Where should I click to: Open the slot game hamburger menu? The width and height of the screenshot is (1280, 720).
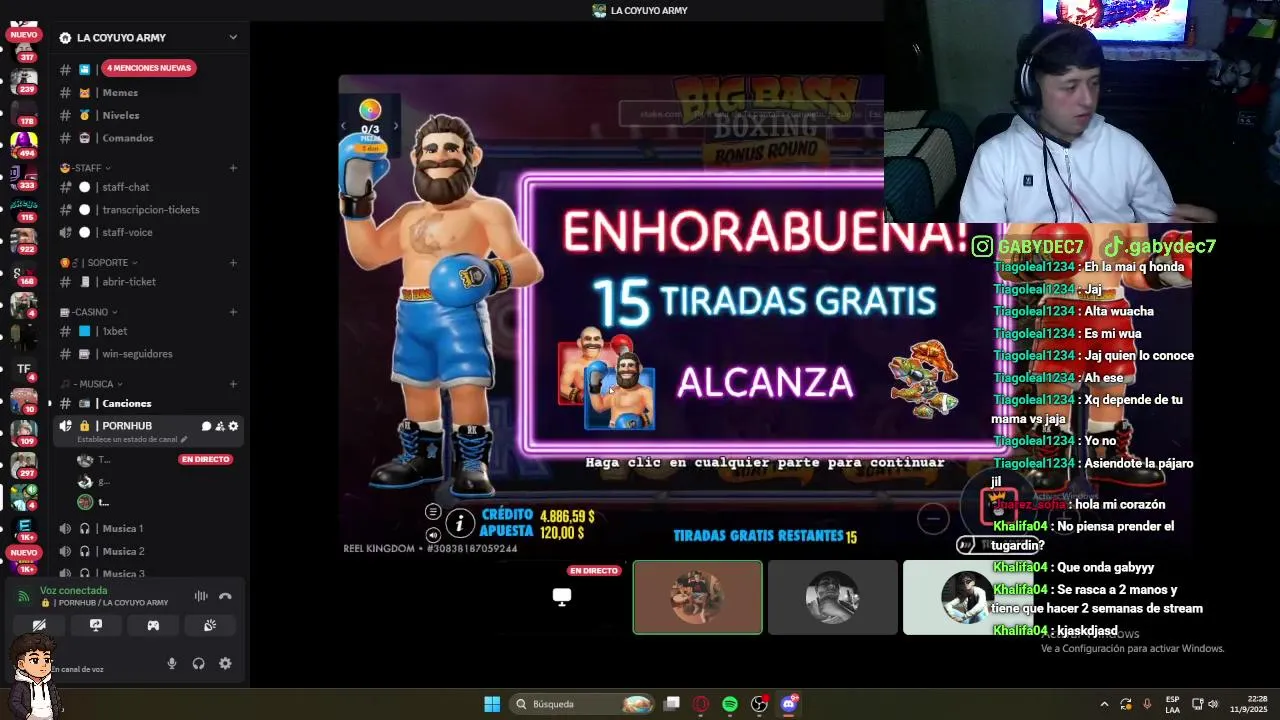click(x=433, y=512)
